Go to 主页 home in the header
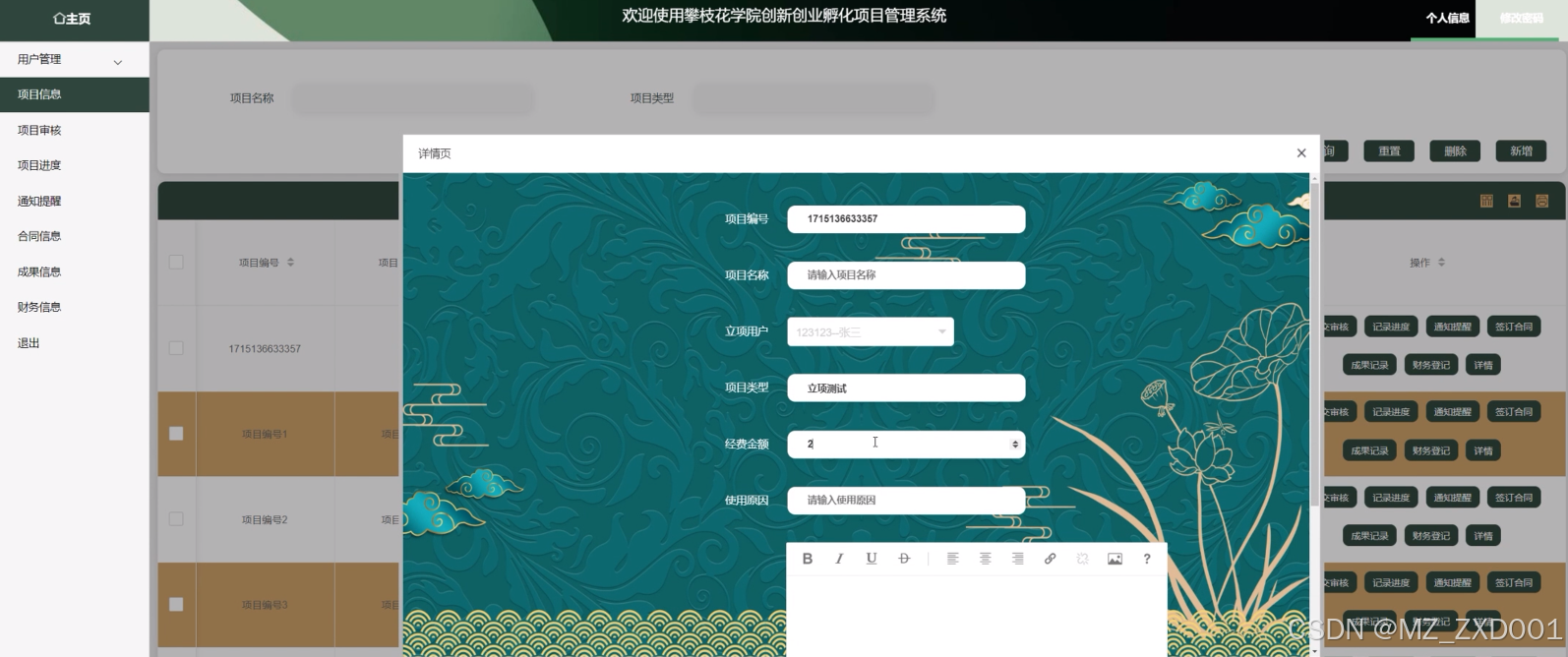Screen dimensions: 1568x657 tap(72, 19)
